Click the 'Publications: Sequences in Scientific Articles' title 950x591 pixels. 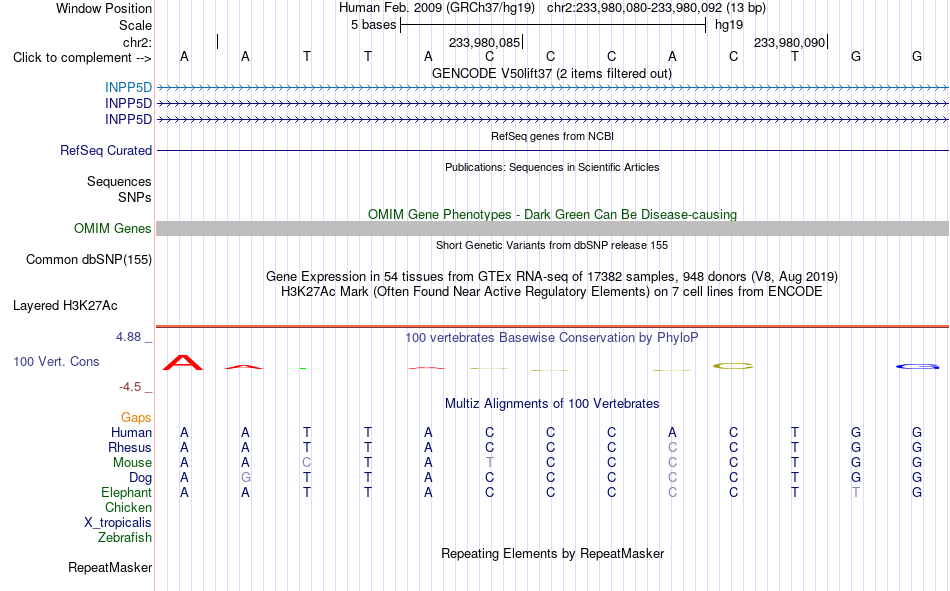552,167
